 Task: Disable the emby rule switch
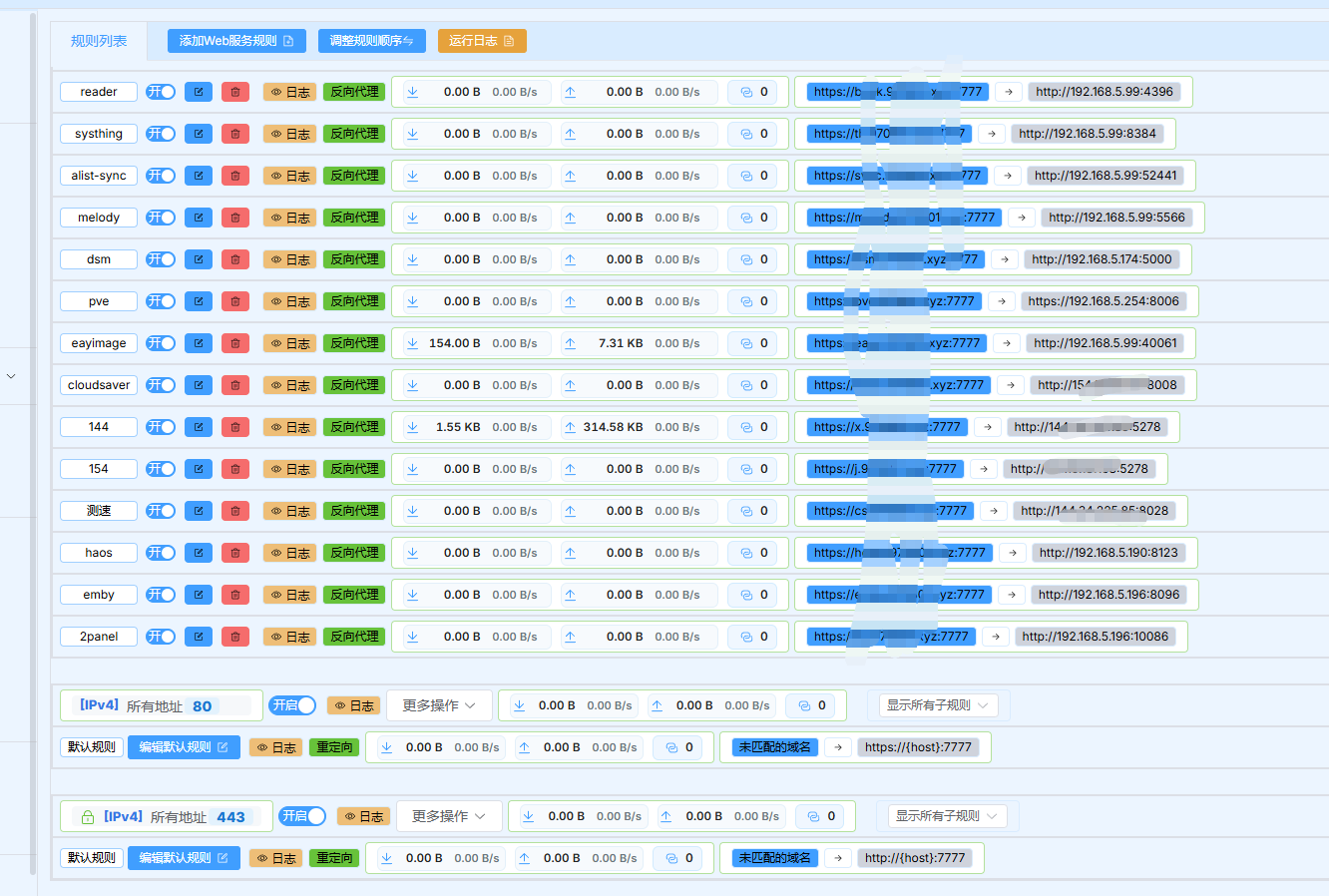161,595
